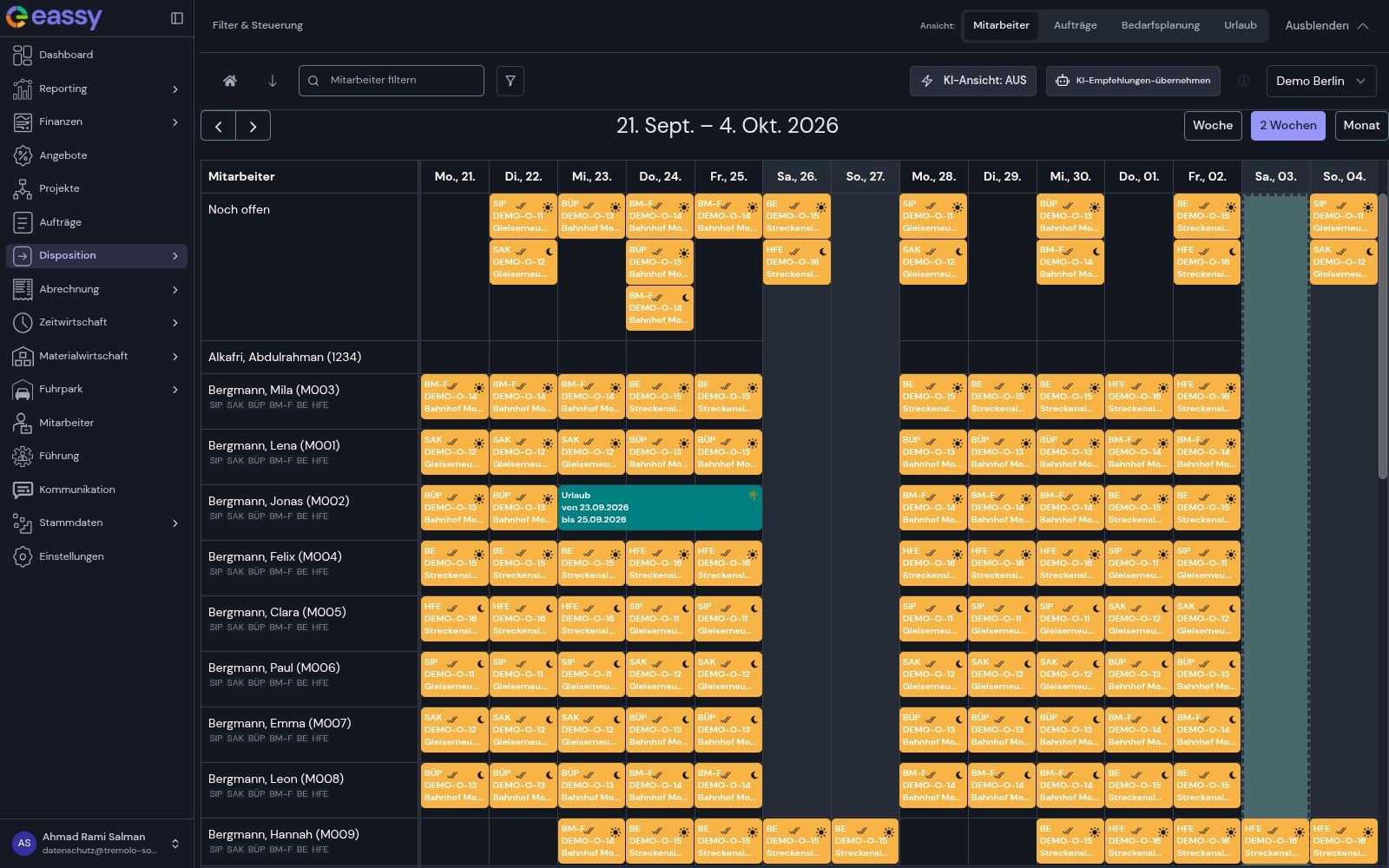Open Bergmann, Mila (M003) employee row
The width and height of the screenshot is (1389, 868).
[310, 402]
